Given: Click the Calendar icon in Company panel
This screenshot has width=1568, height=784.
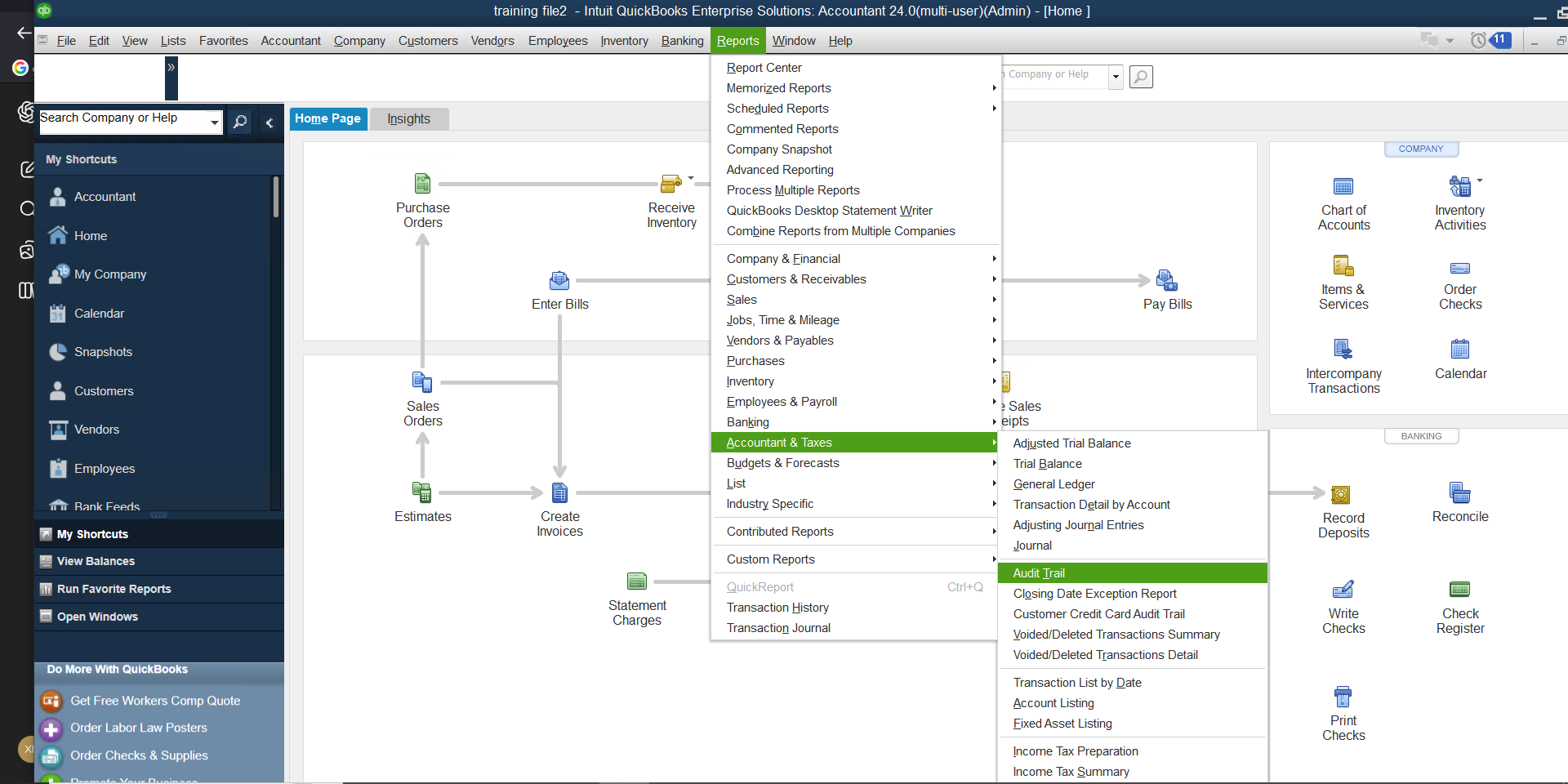Looking at the screenshot, I should coord(1460,350).
